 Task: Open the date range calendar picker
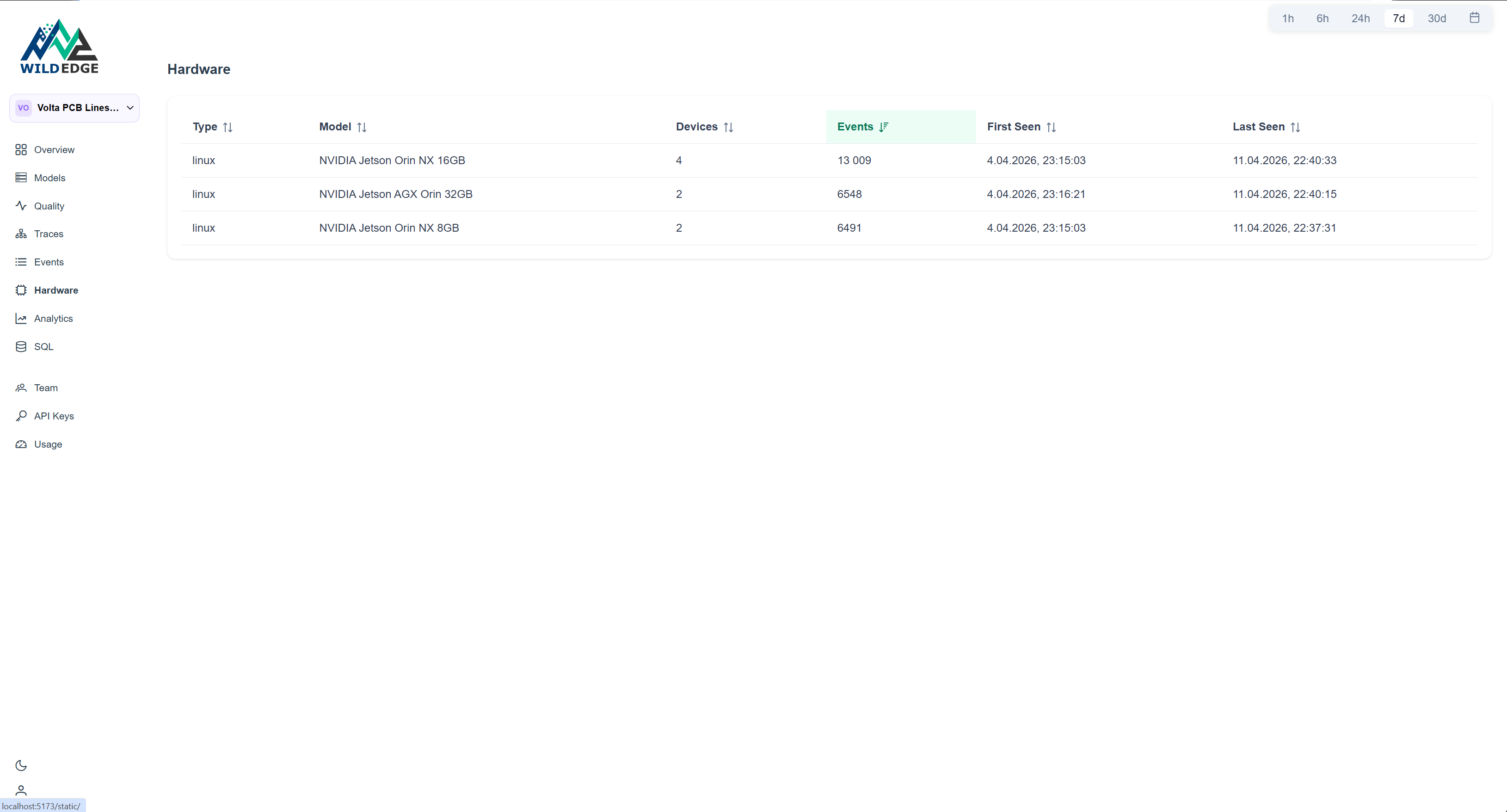[x=1474, y=18]
